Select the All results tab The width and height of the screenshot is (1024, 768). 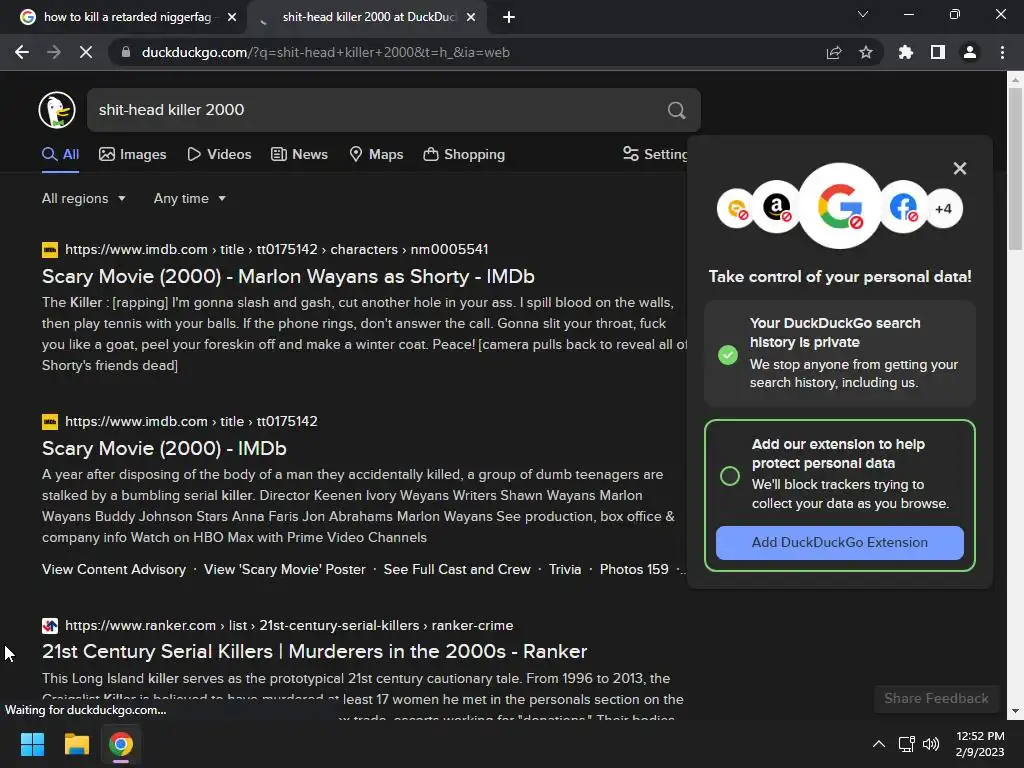pos(60,154)
